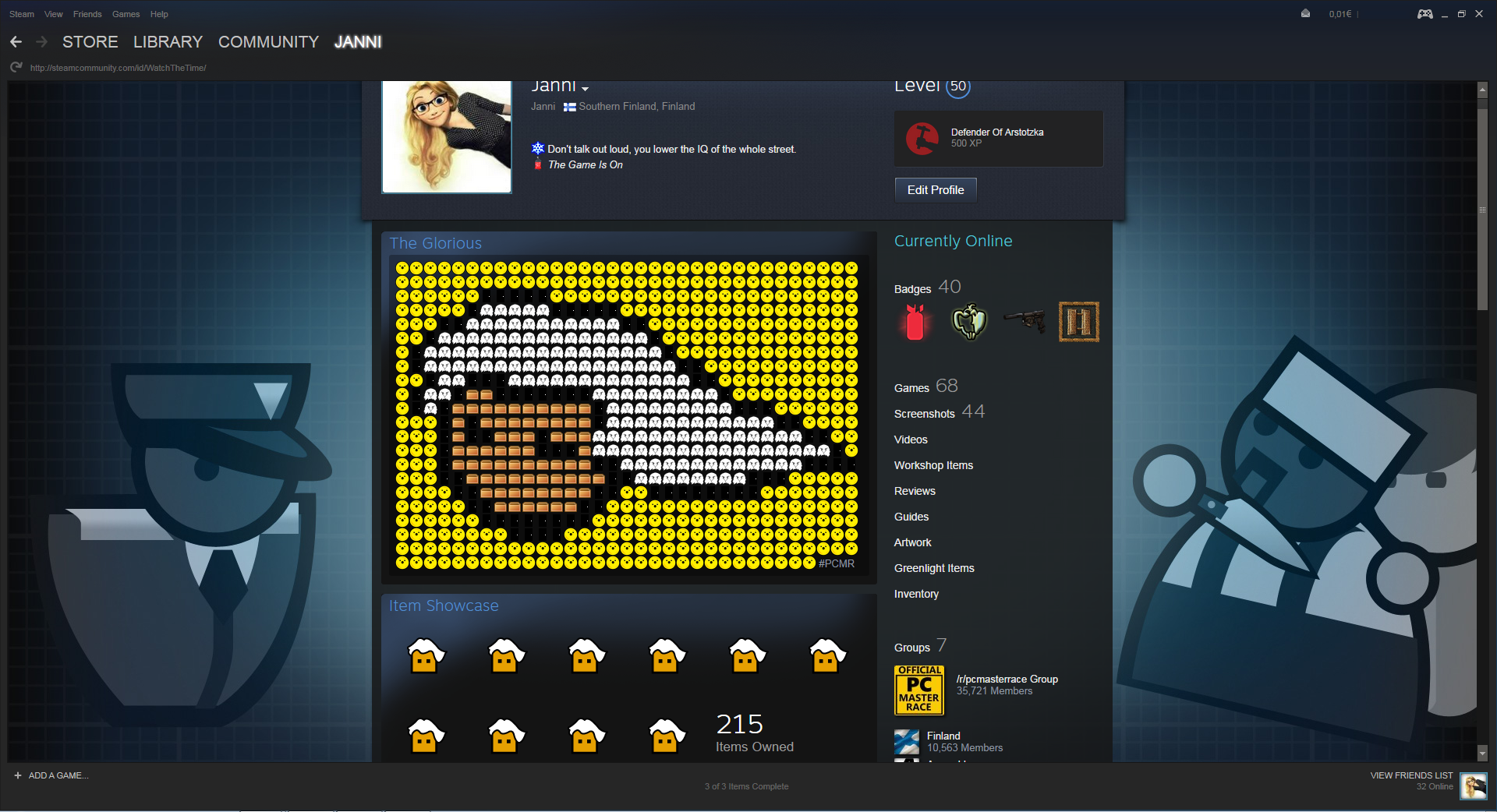This screenshot has width=1497, height=812.
Task: Open the Finland group avatar icon
Action: 907,741
